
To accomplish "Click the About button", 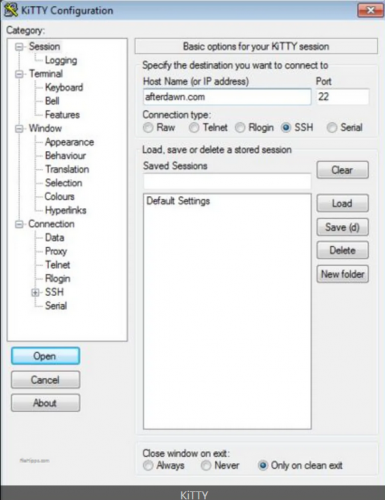I will pos(45,403).
